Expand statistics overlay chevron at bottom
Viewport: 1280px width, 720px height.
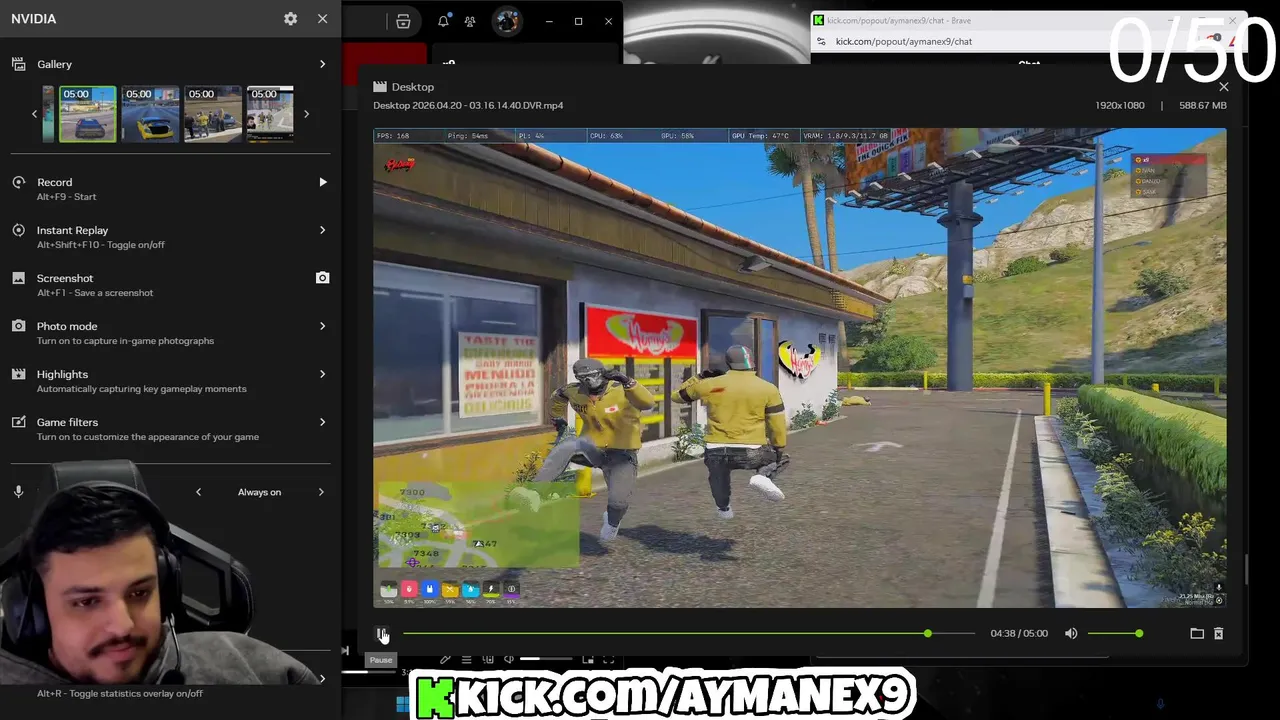pyautogui.click(x=322, y=679)
